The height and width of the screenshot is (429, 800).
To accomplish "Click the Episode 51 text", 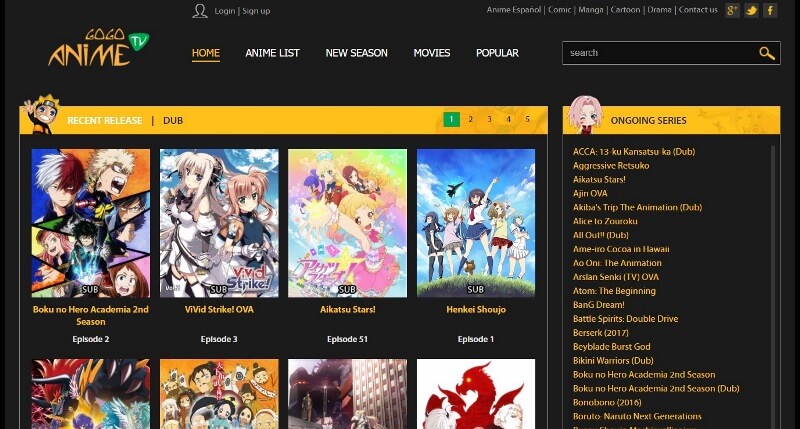I will pos(347,339).
